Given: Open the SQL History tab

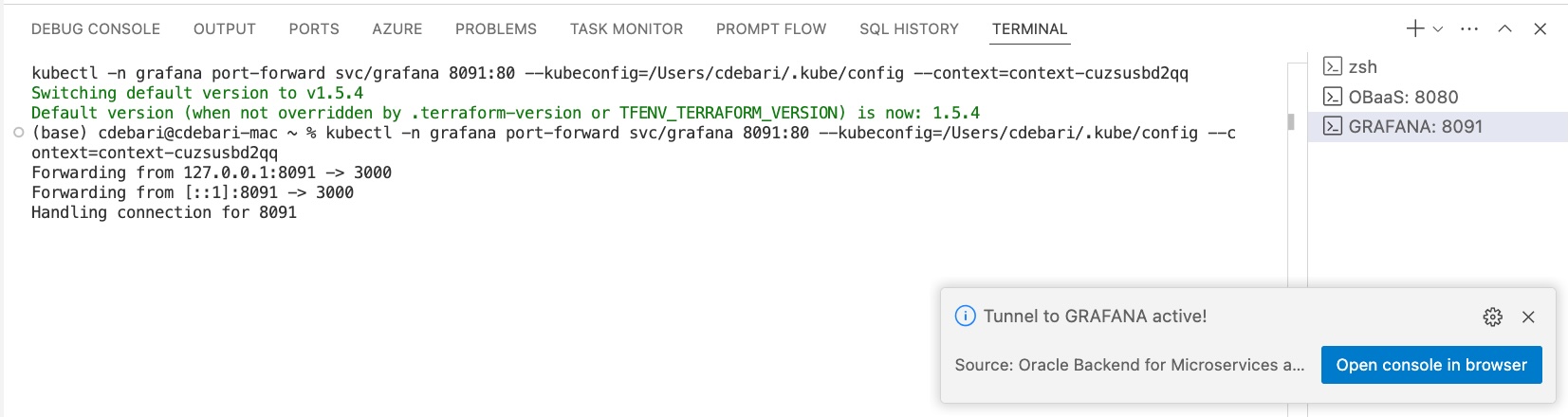Looking at the screenshot, I should pyautogui.click(x=909, y=29).
